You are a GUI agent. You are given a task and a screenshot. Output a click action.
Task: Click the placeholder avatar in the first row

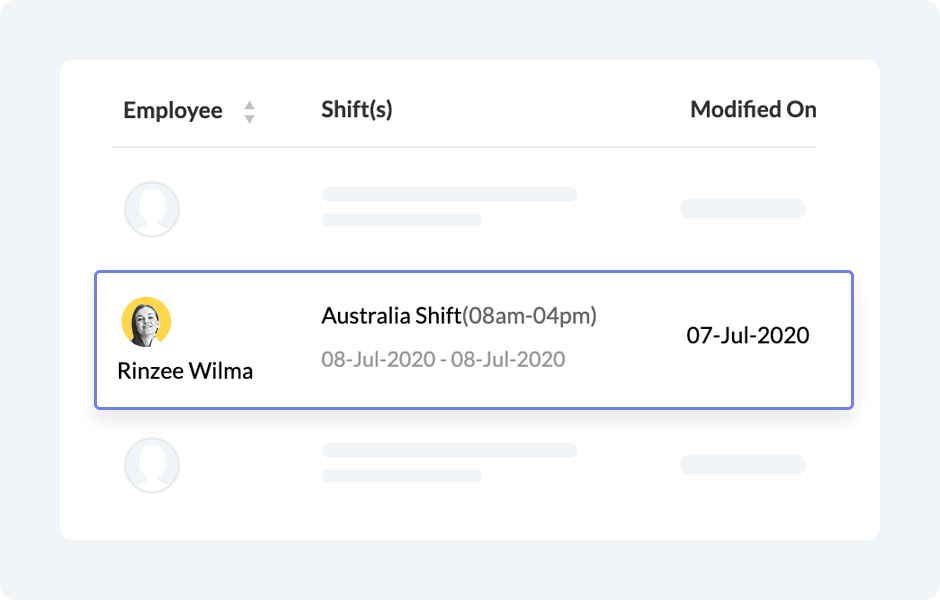pos(152,209)
